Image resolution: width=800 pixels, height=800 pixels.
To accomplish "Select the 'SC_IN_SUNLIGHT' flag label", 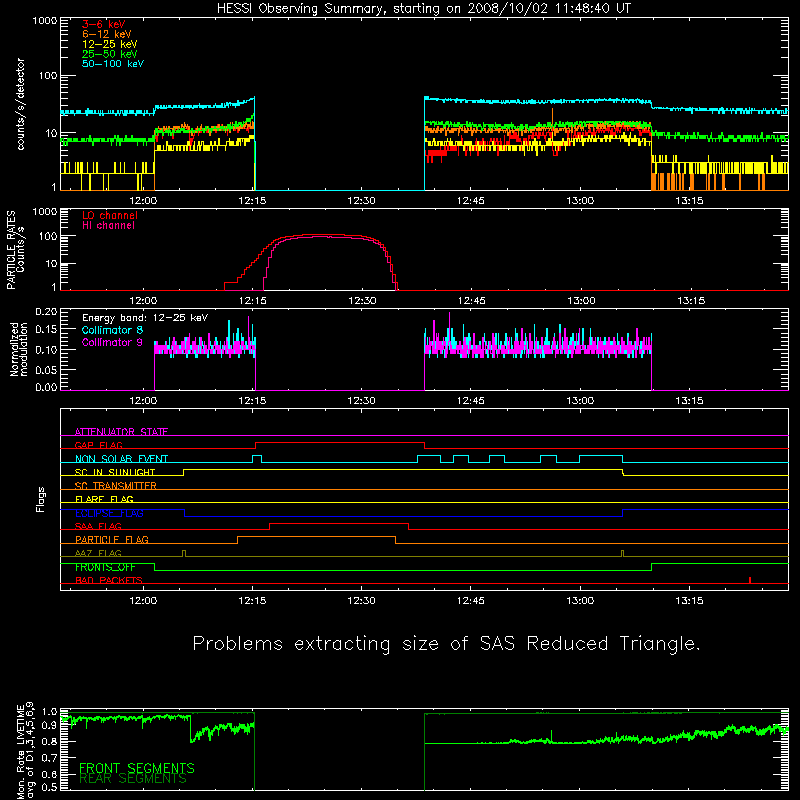I will pyautogui.click(x=115, y=472).
